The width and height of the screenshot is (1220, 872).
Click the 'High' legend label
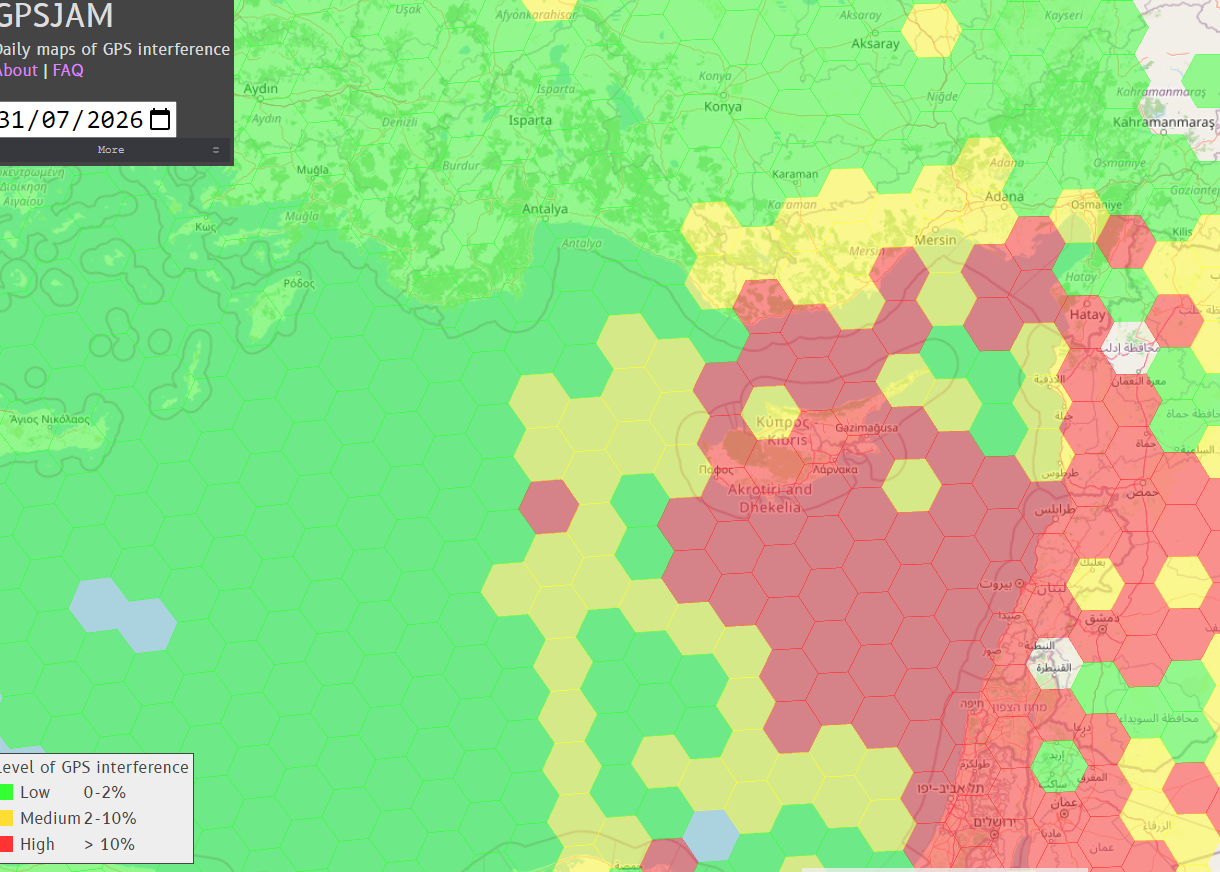pyautogui.click(x=37, y=844)
